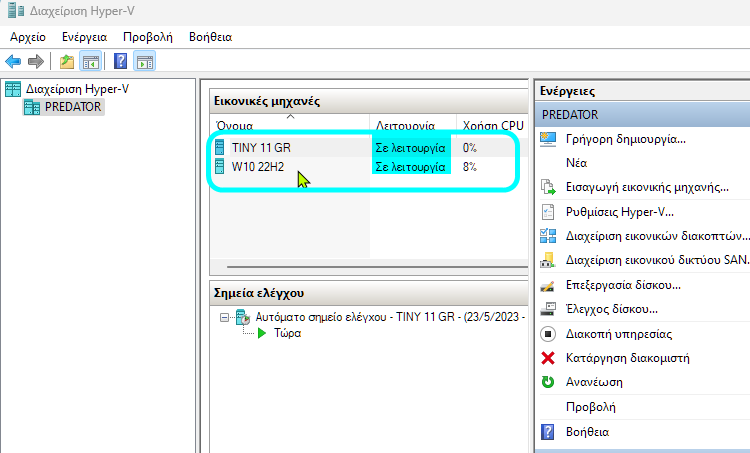The width and height of the screenshot is (750, 453).
Task: Select the Τώρα checkpoint entry
Action: click(287, 333)
